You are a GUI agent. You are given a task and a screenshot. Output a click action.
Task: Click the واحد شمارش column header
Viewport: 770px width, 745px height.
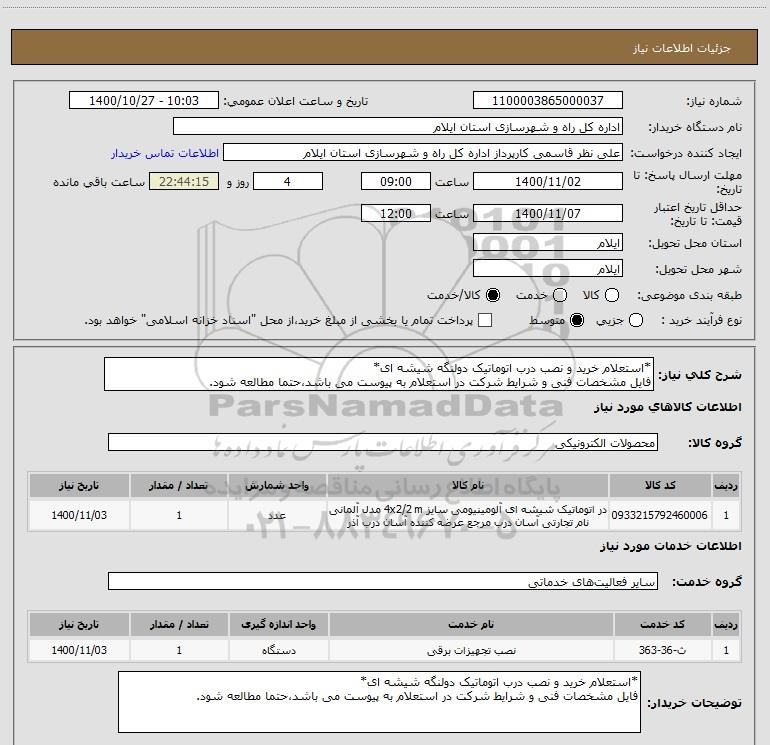tap(277, 486)
